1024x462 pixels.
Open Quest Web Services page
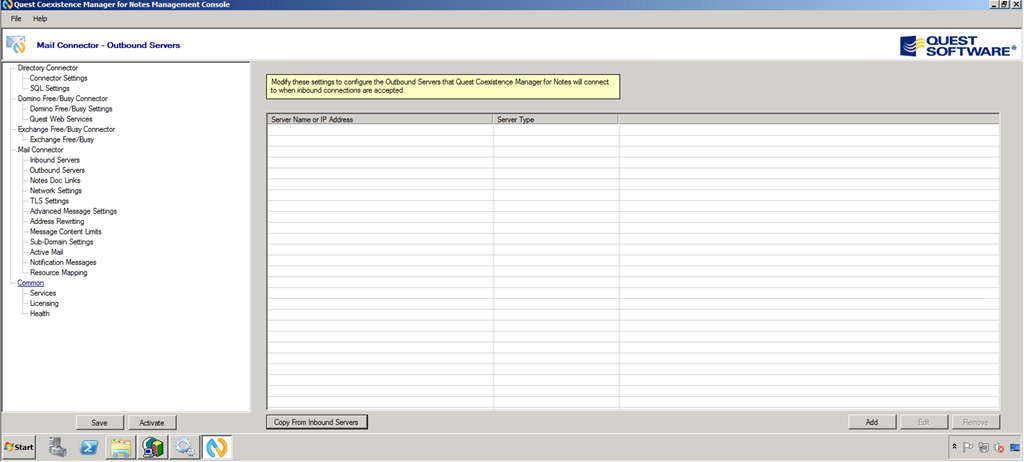tap(61, 119)
